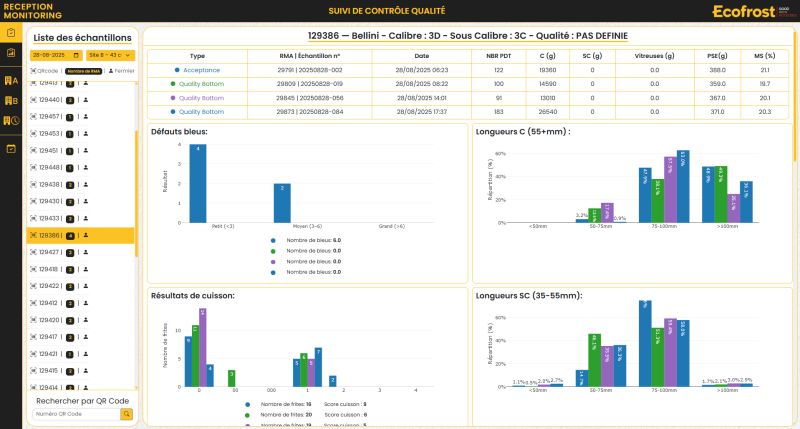Click the calendar check sidebar icon

(x=11, y=149)
